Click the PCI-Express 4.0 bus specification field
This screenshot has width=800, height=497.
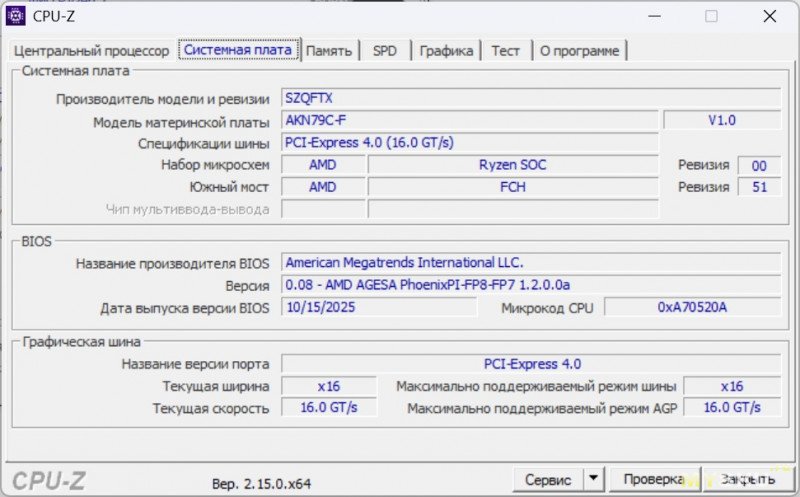(469, 143)
